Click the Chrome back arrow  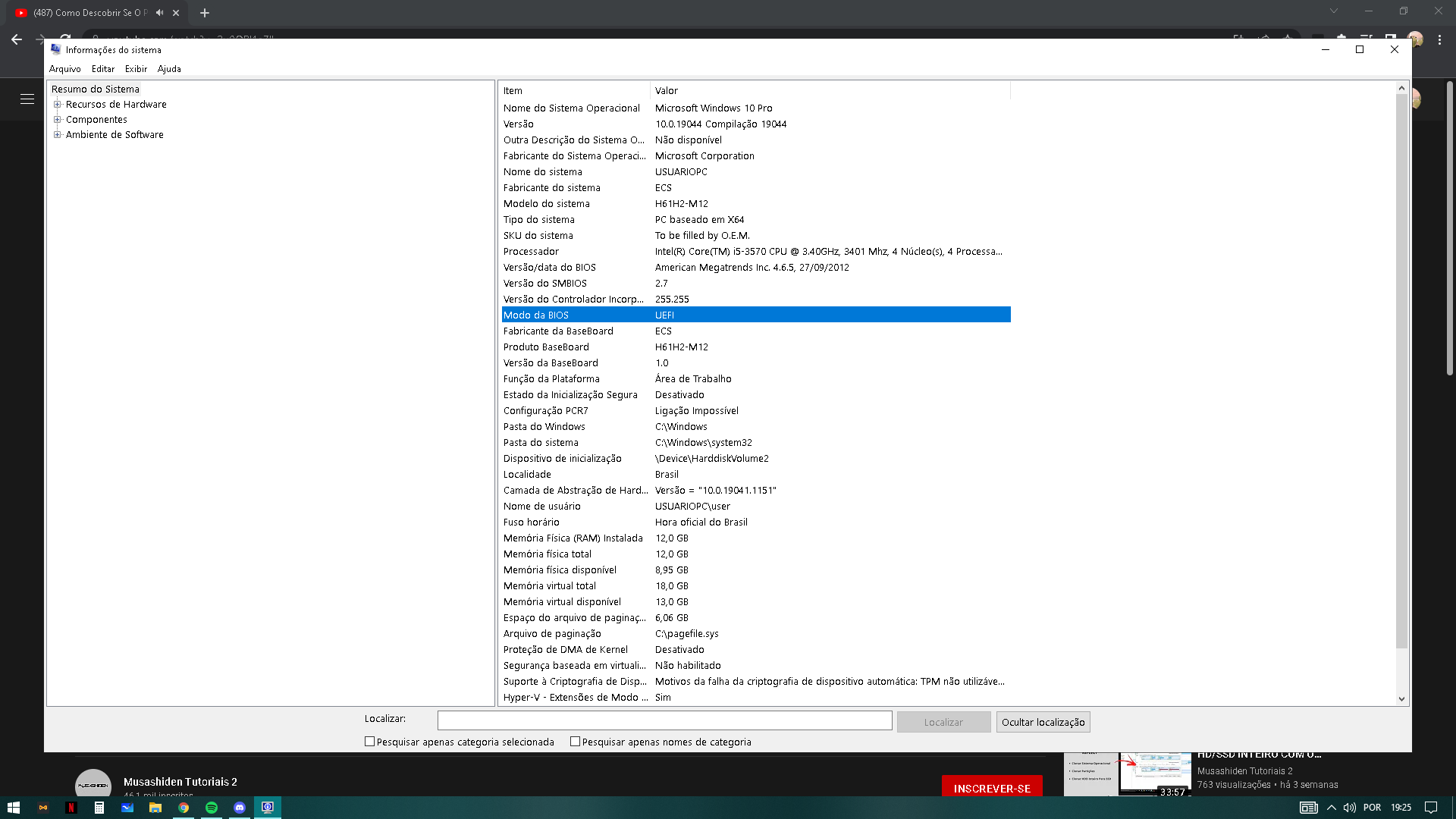pyautogui.click(x=17, y=39)
